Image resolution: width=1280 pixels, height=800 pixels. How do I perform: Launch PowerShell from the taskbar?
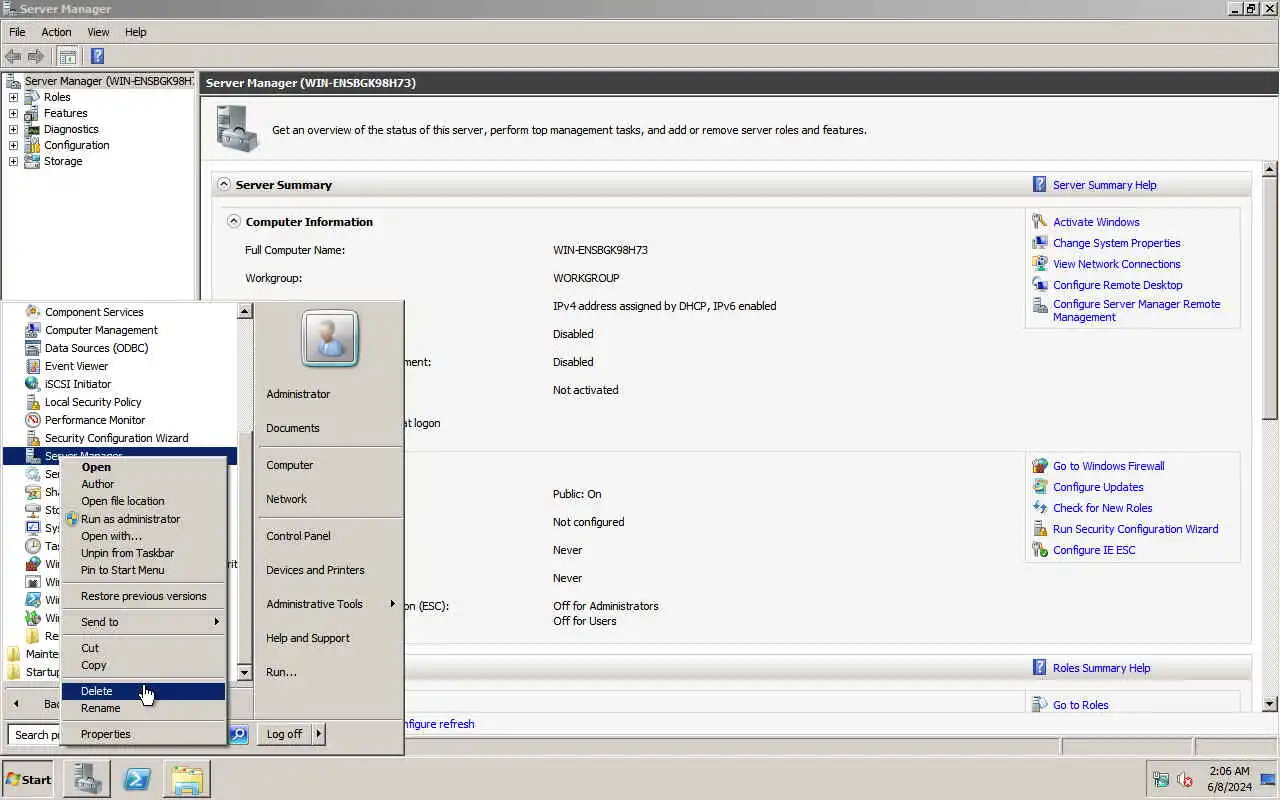point(137,779)
